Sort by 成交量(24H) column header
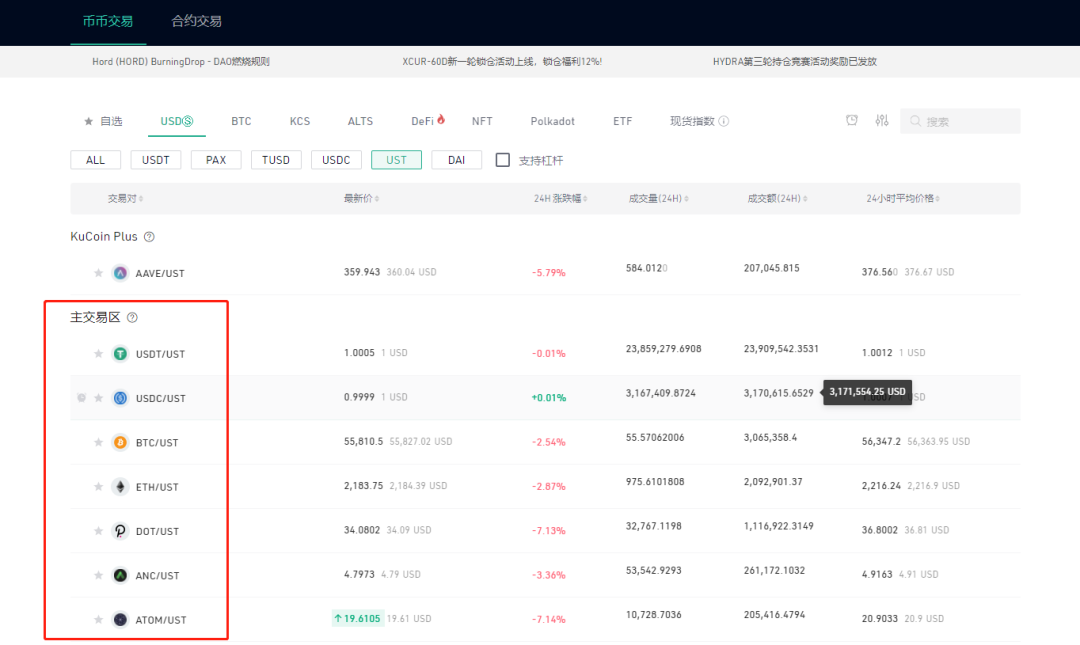The height and width of the screenshot is (645, 1080). tap(658, 198)
